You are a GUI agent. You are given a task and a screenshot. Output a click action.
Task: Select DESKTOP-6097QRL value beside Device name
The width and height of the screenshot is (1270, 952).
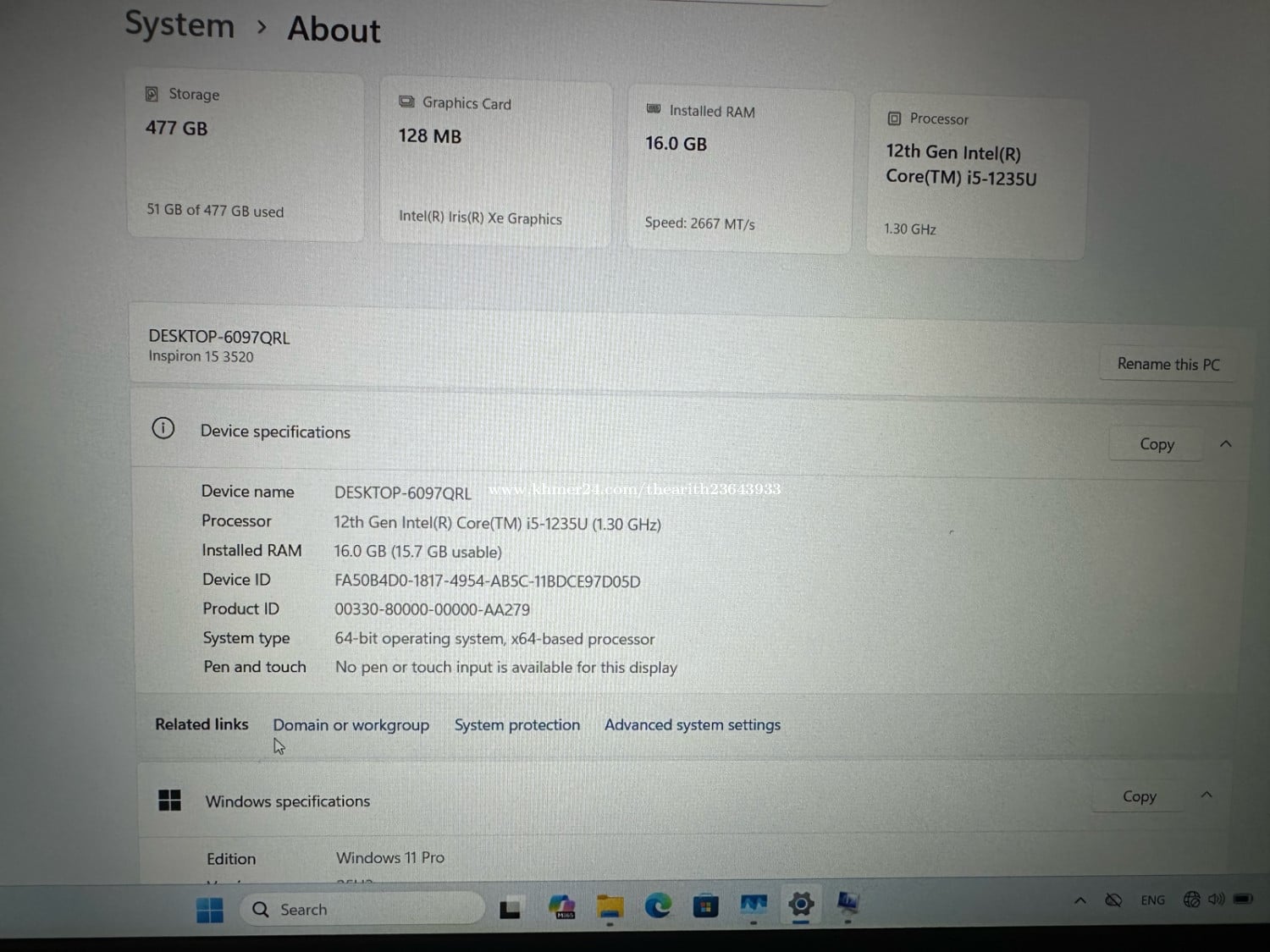click(402, 493)
